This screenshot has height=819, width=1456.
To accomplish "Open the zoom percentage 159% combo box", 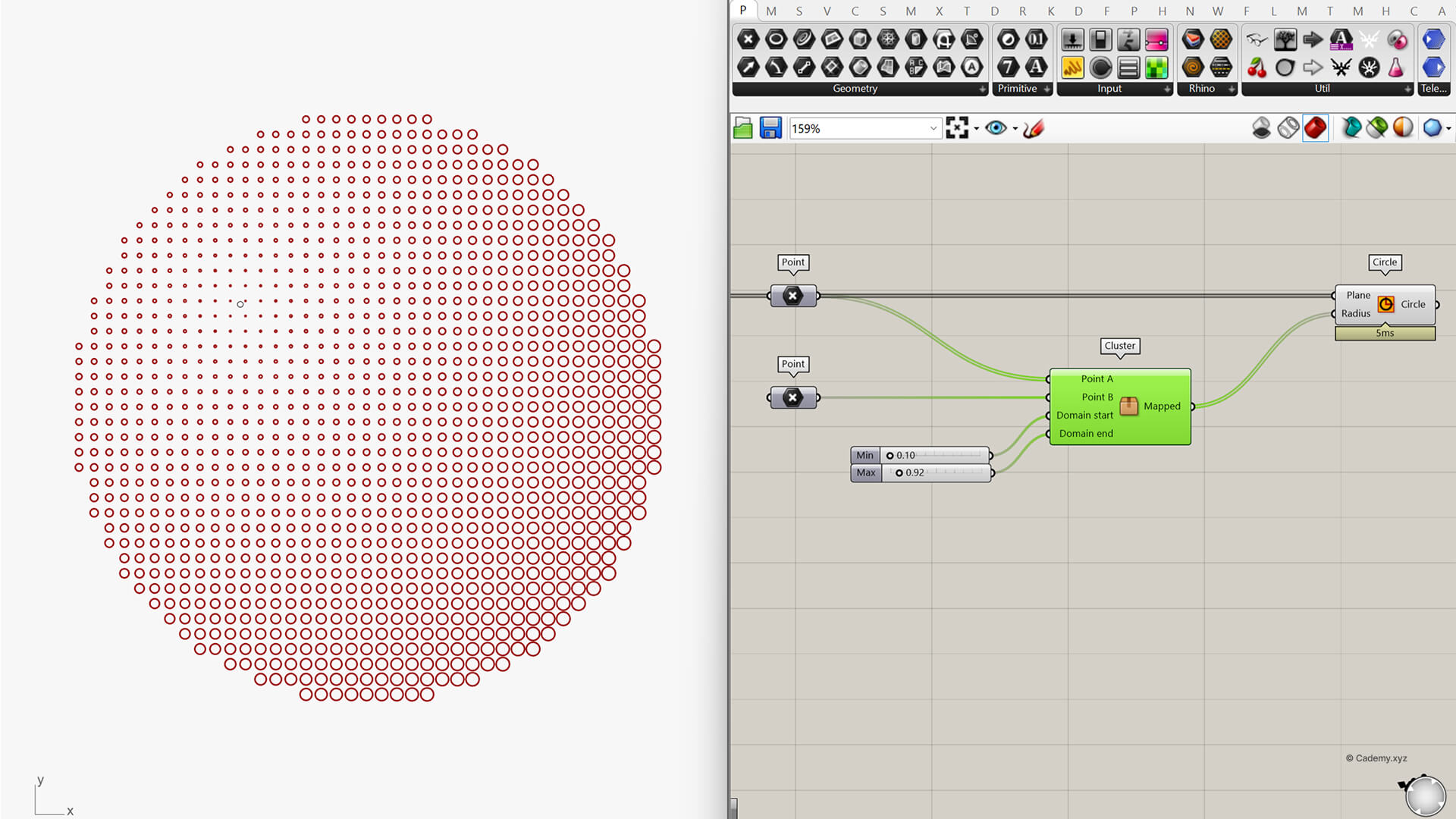I will (864, 129).
